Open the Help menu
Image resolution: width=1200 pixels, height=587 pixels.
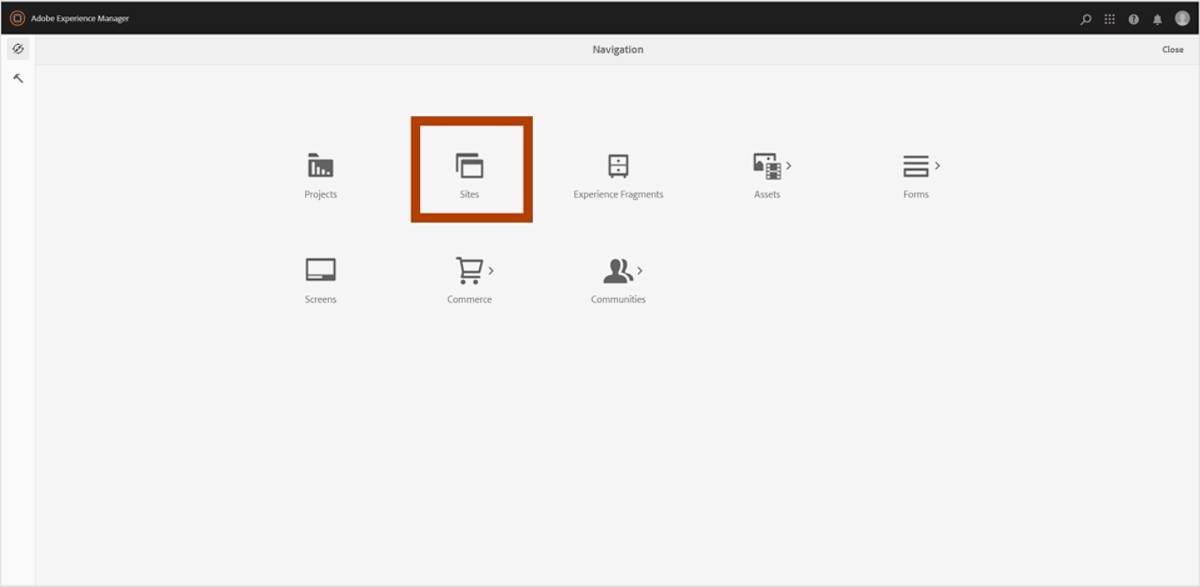point(1134,19)
